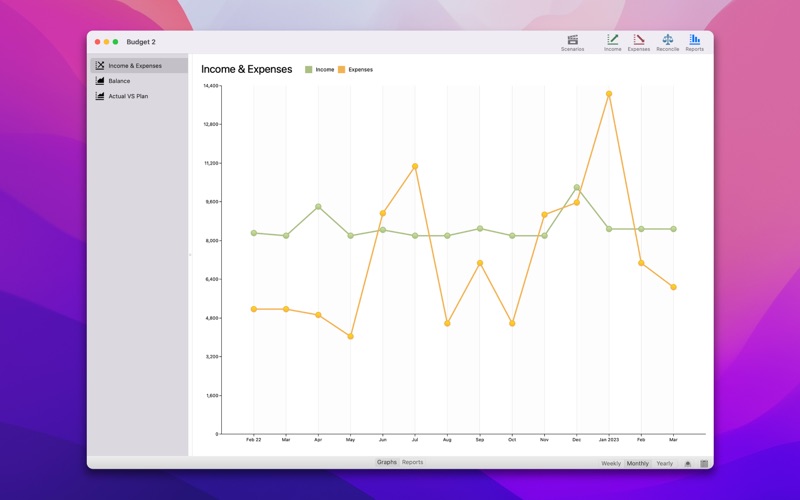Open the Scenarios toolbar icon
This screenshot has height=500, width=800.
572,42
